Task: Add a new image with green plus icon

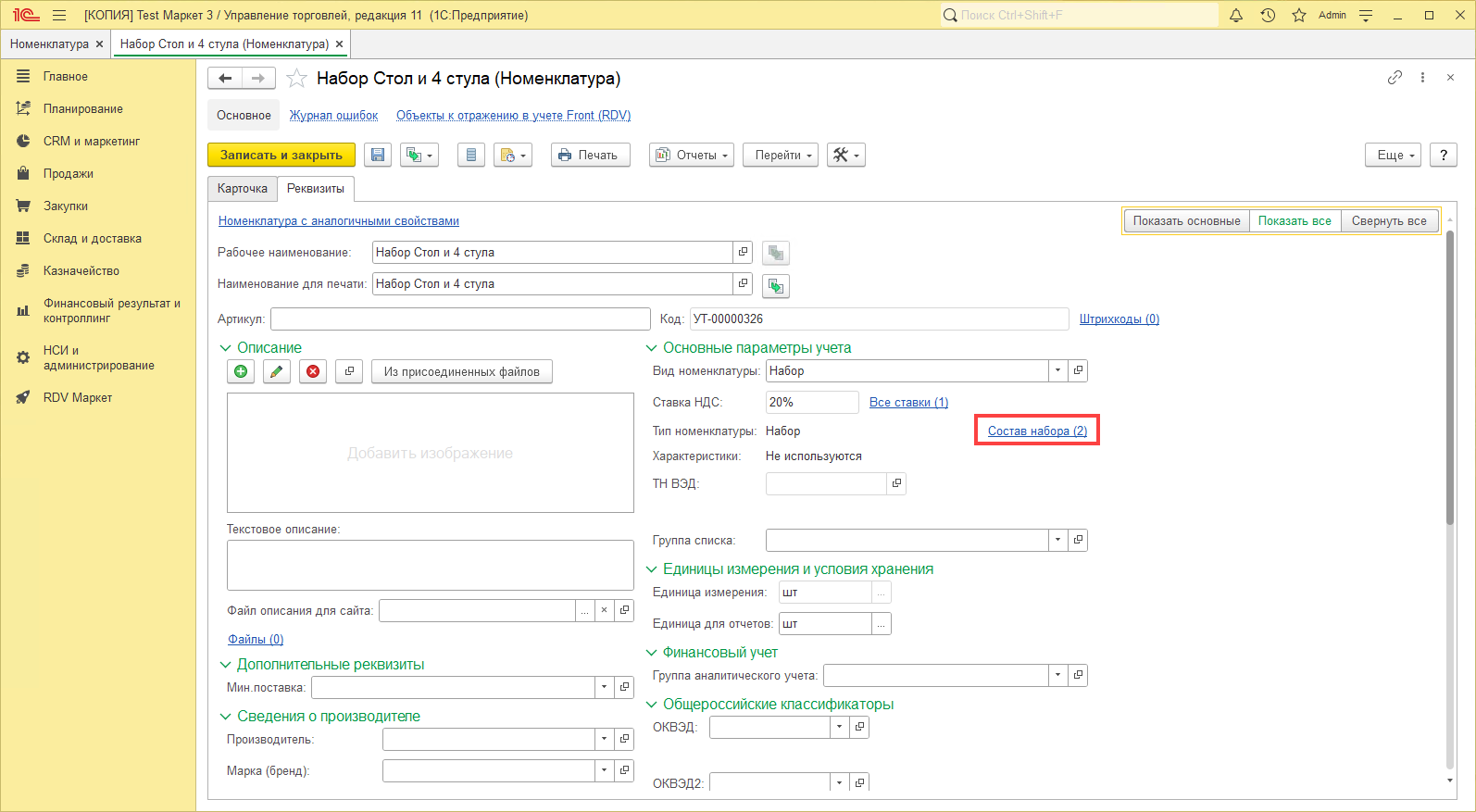Action: coord(241,371)
